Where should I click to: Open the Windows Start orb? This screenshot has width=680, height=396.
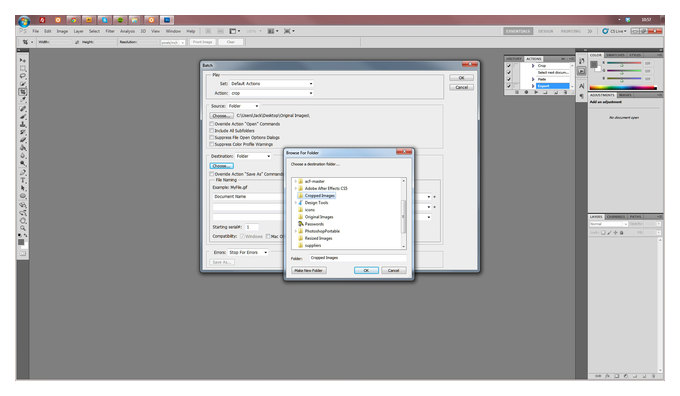point(24,21)
